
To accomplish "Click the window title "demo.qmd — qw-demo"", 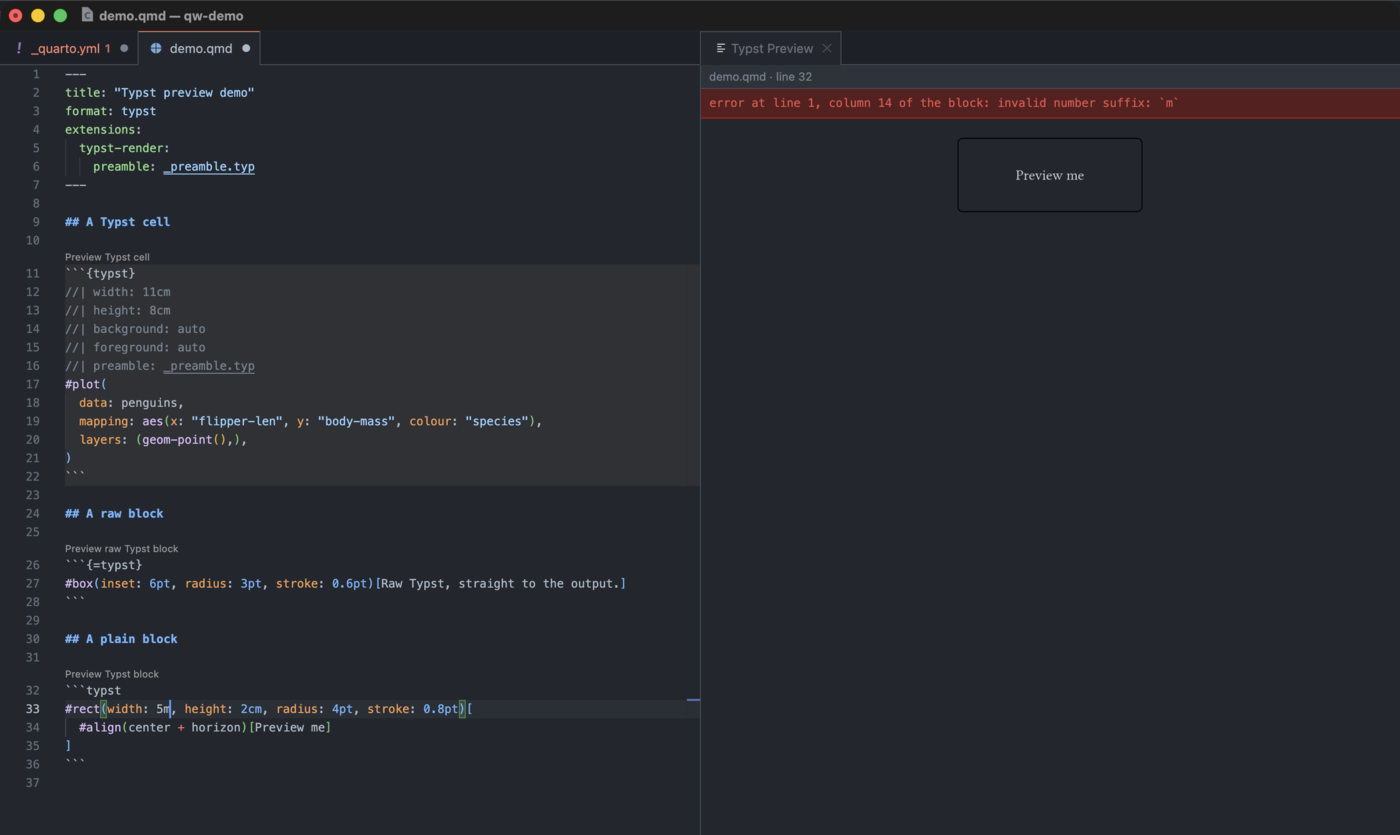I will tap(171, 15).
